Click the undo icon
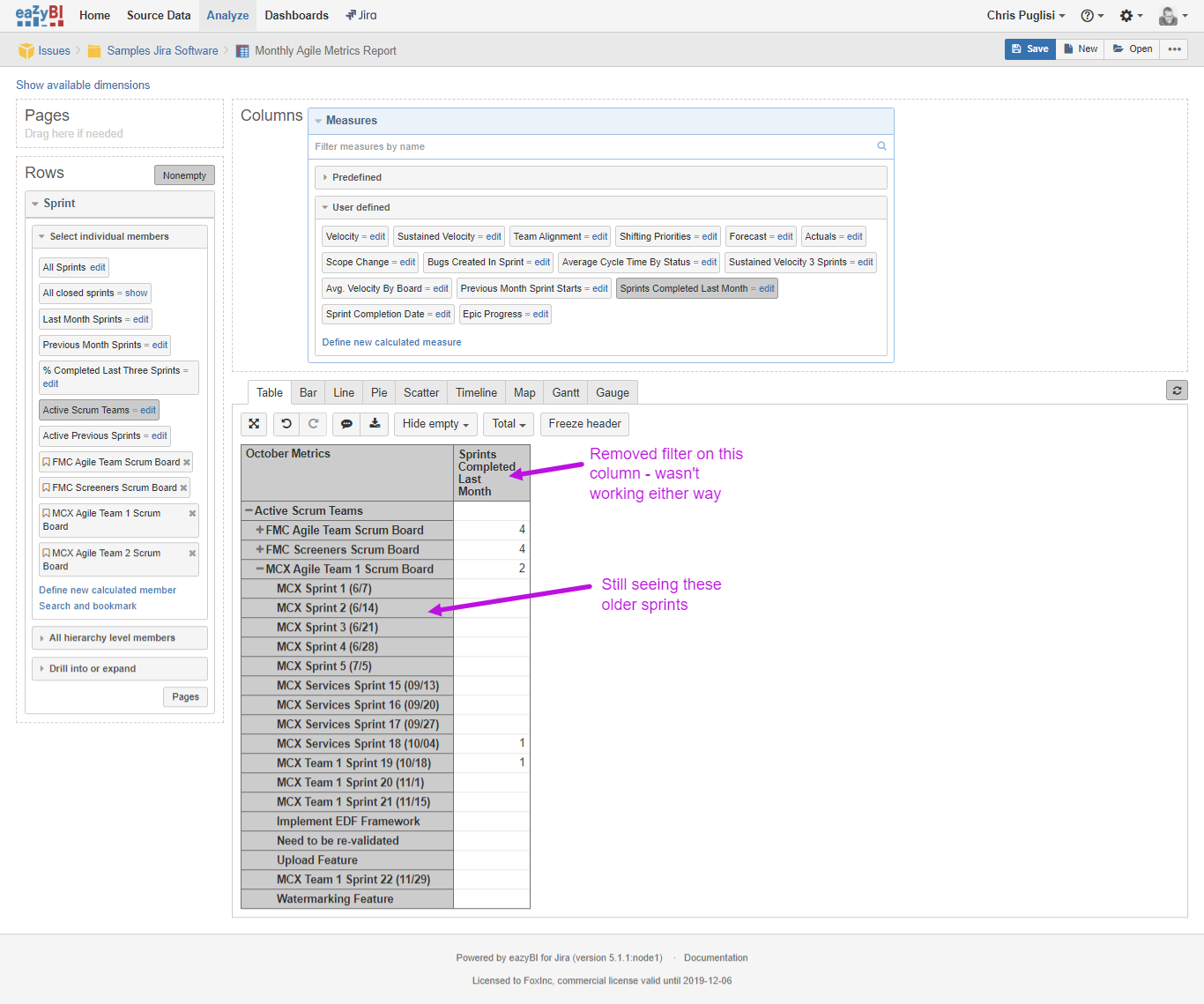The height and width of the screenshot is (1004, 1204). [286, 424]
